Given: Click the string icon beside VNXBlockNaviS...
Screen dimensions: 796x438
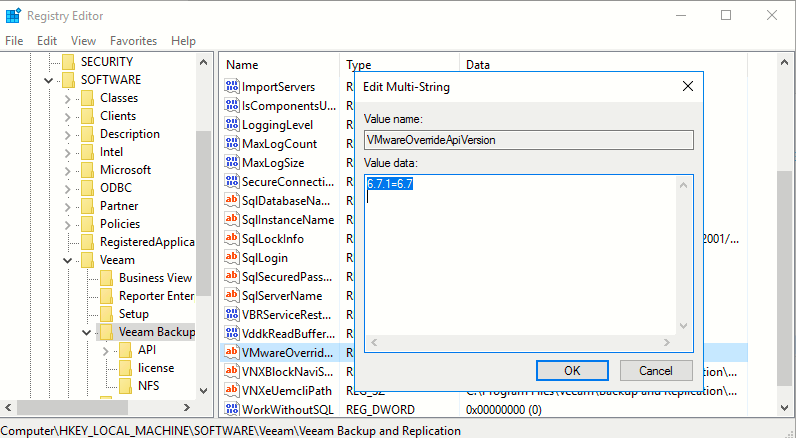Looking at the screenshot, I should tap(231, 371).
